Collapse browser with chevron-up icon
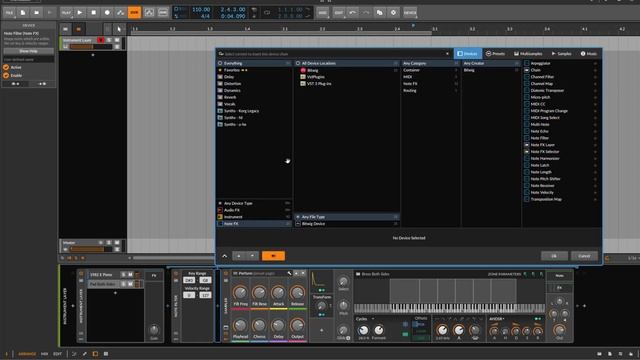This screenshot has width=640, height=360. click(x=224, y=256)
